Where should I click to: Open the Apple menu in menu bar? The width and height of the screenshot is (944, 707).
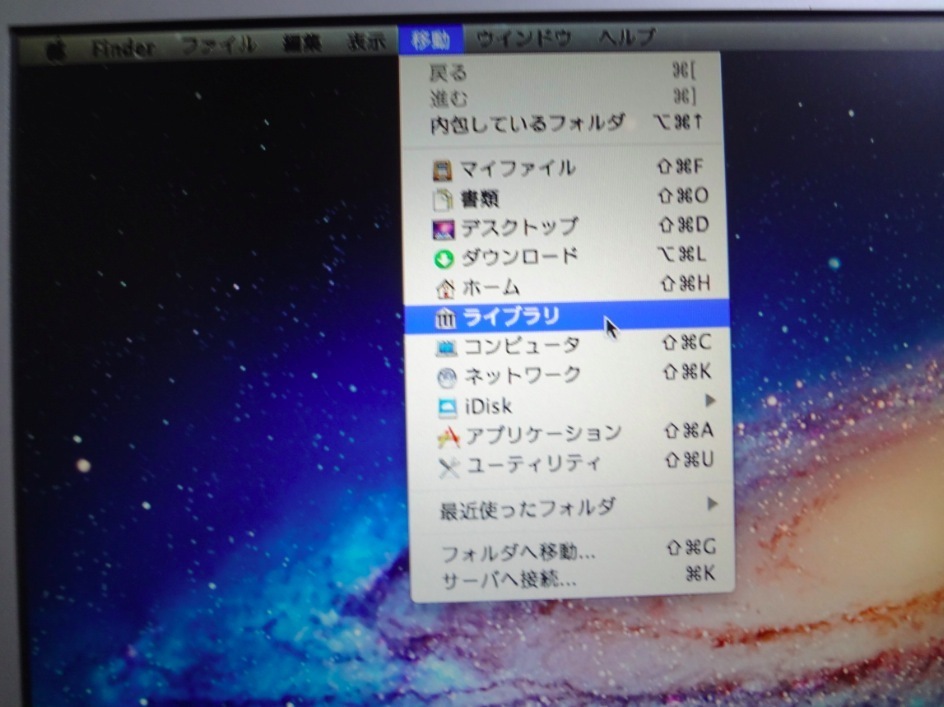tap(56, 47)
